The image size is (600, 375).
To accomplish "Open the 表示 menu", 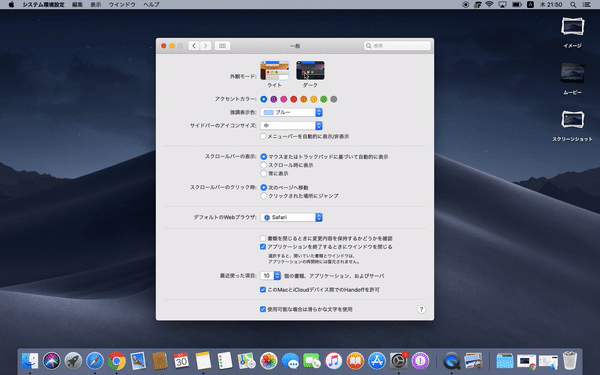I will tap(96, 5).
